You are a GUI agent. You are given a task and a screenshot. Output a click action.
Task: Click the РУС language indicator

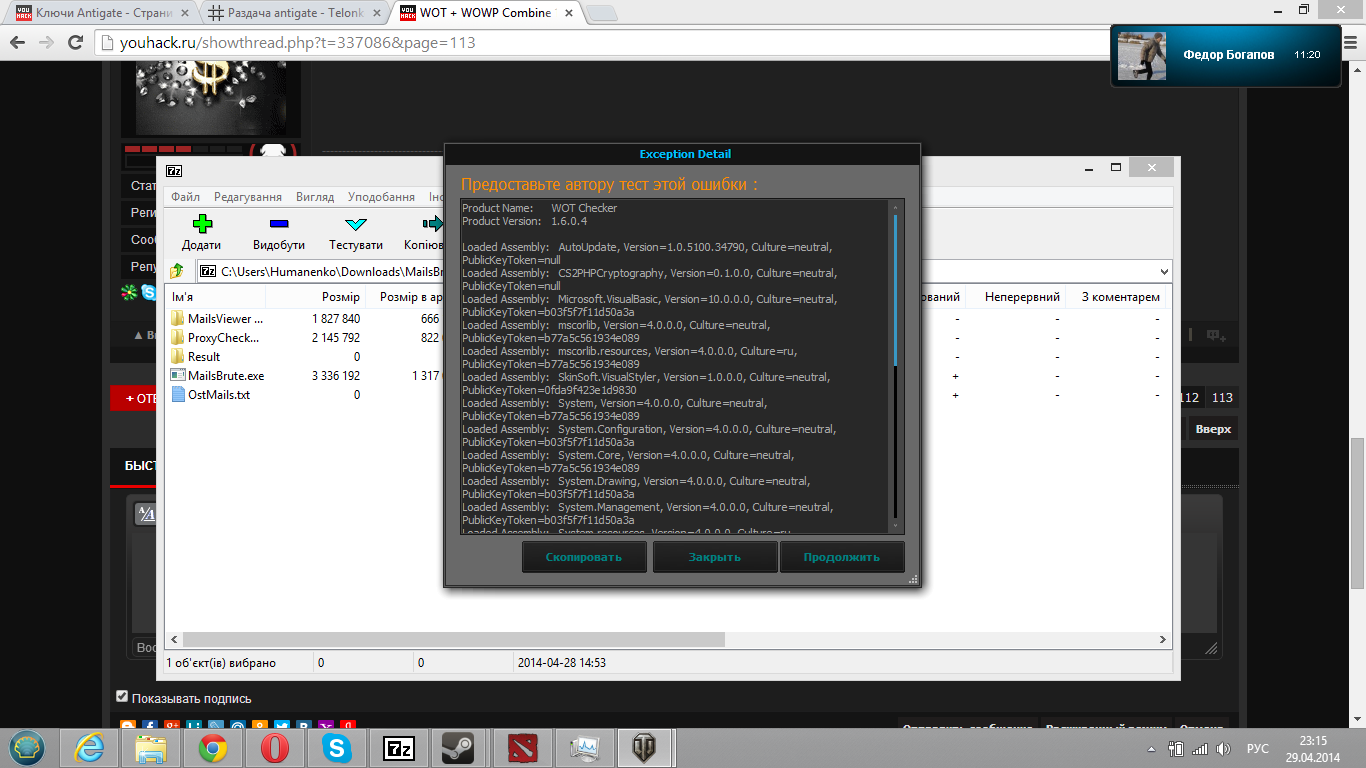(1258, 749)
